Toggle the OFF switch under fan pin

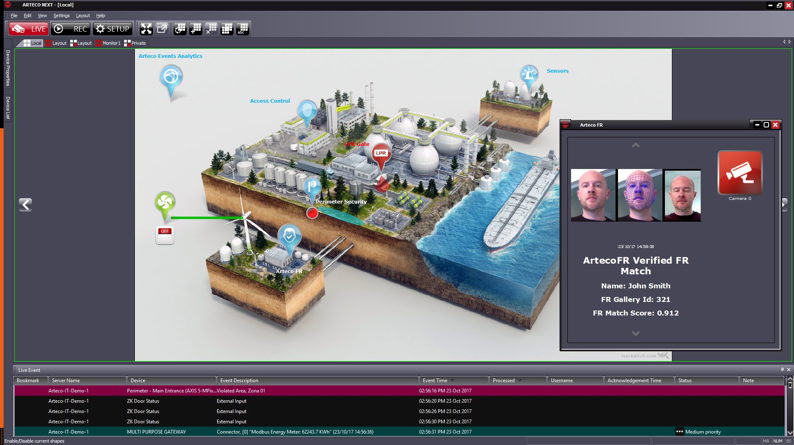[165, 236]
